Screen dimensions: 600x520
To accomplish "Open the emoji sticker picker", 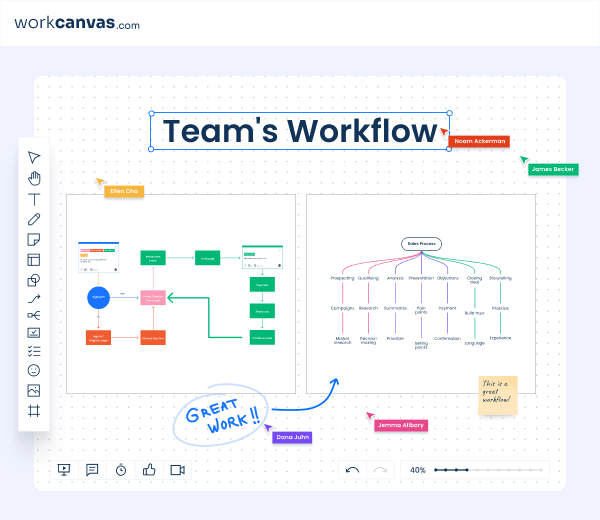I will coord(34,370).
